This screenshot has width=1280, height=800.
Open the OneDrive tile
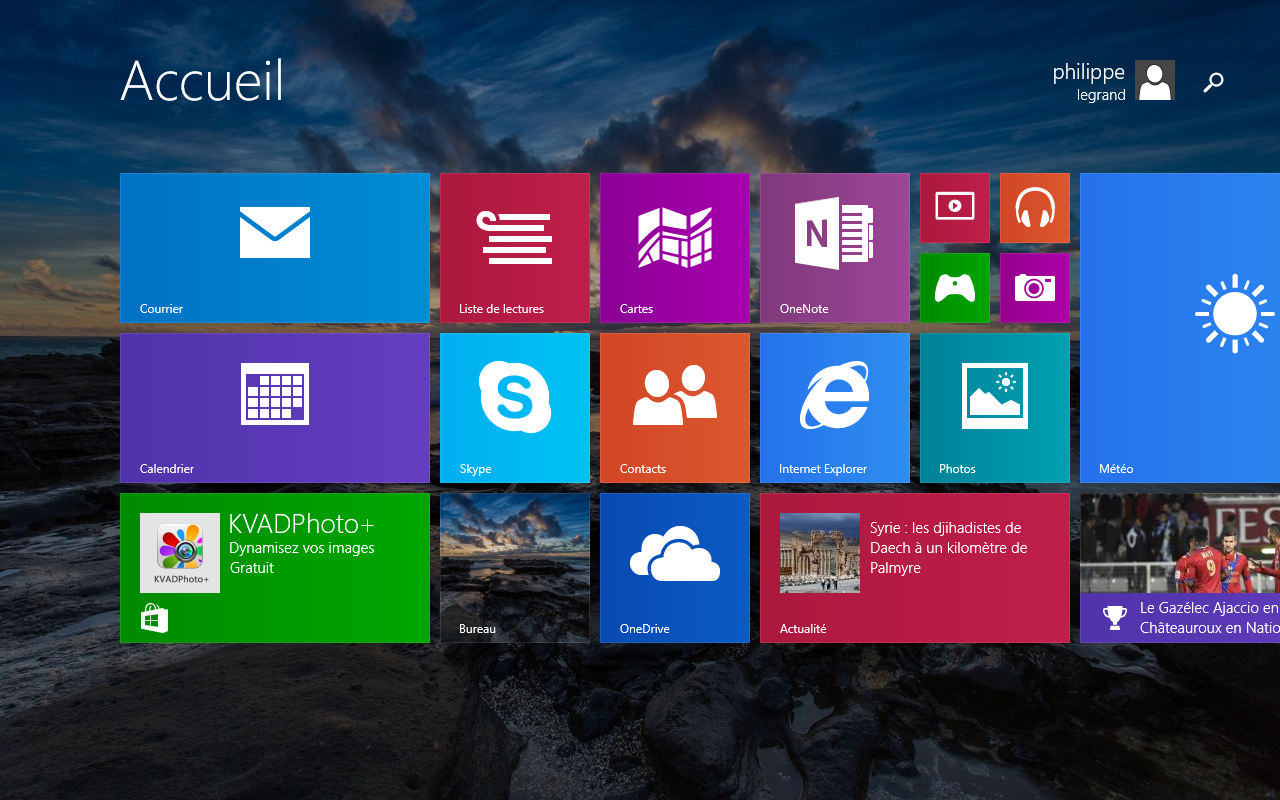point(675,568)
